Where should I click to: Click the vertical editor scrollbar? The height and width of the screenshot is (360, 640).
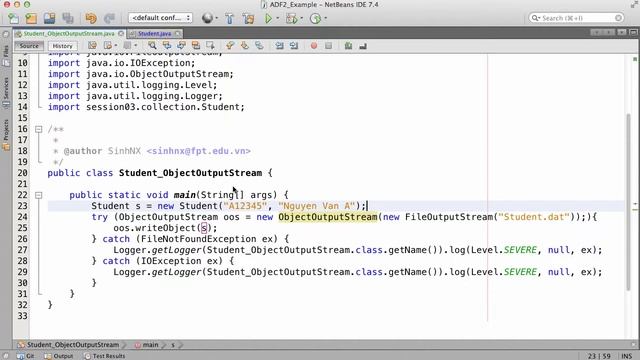(x=629, y=202)
